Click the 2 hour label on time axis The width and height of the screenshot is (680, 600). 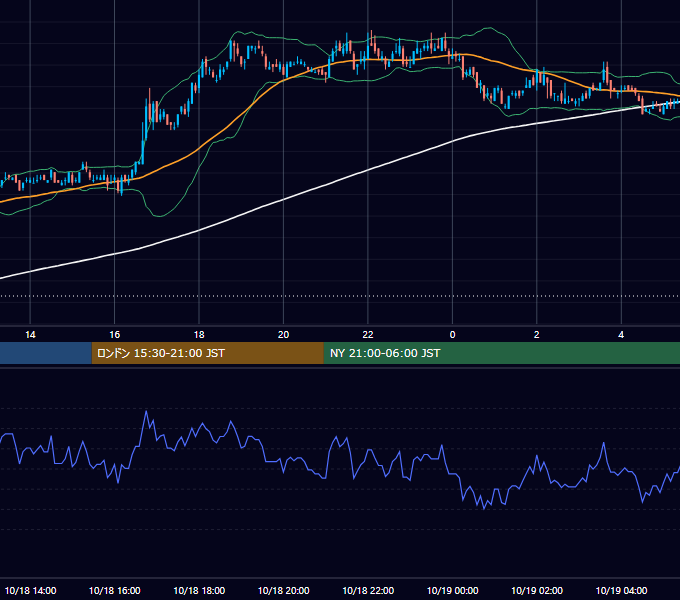coord(536,335)
